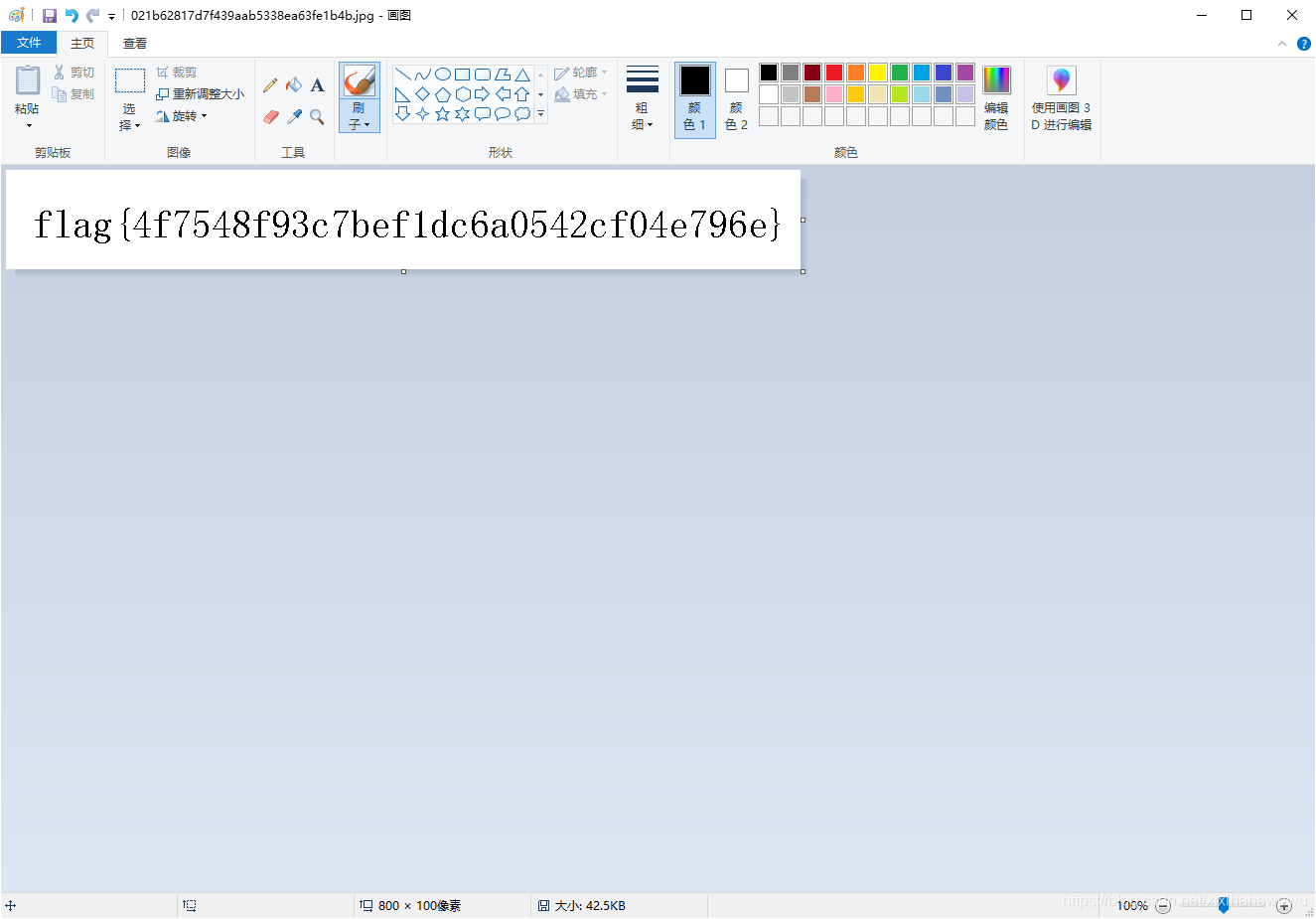Click the zoom out minus button

point(1163,906)
